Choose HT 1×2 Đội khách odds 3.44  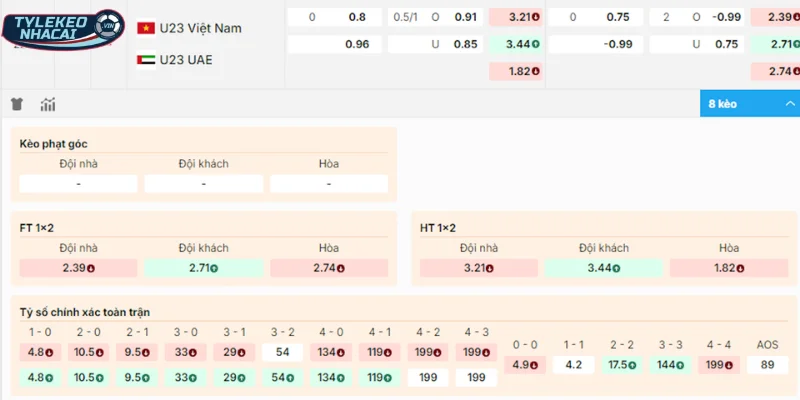click(x=604, y=268)
